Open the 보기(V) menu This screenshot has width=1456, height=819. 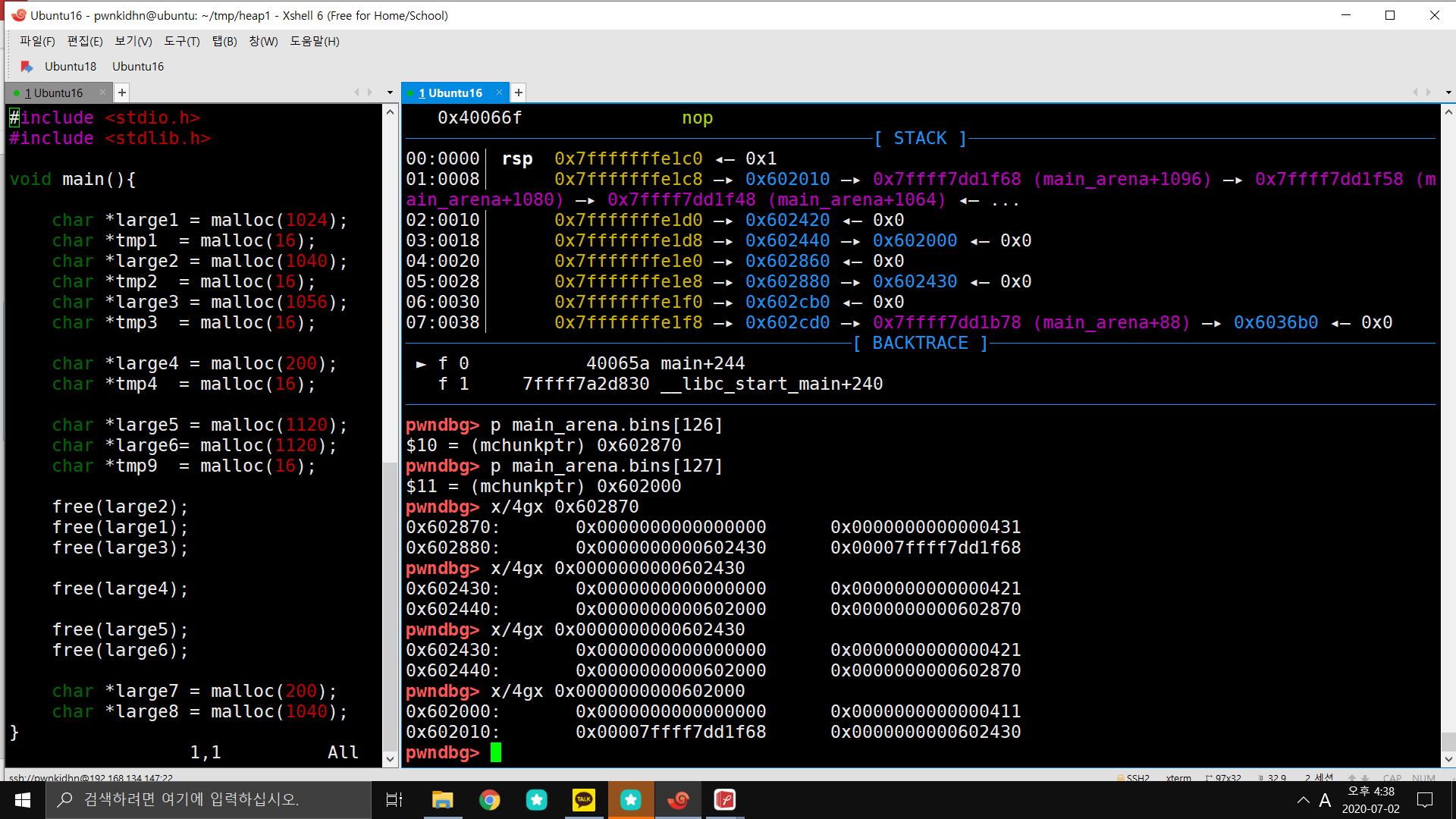click(133, 41)
